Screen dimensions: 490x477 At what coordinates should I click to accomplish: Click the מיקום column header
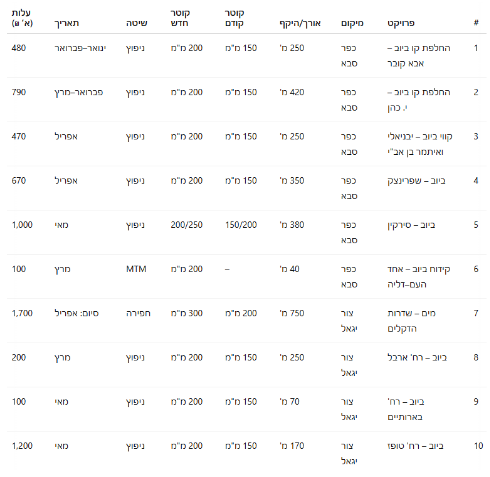(352, 23)
